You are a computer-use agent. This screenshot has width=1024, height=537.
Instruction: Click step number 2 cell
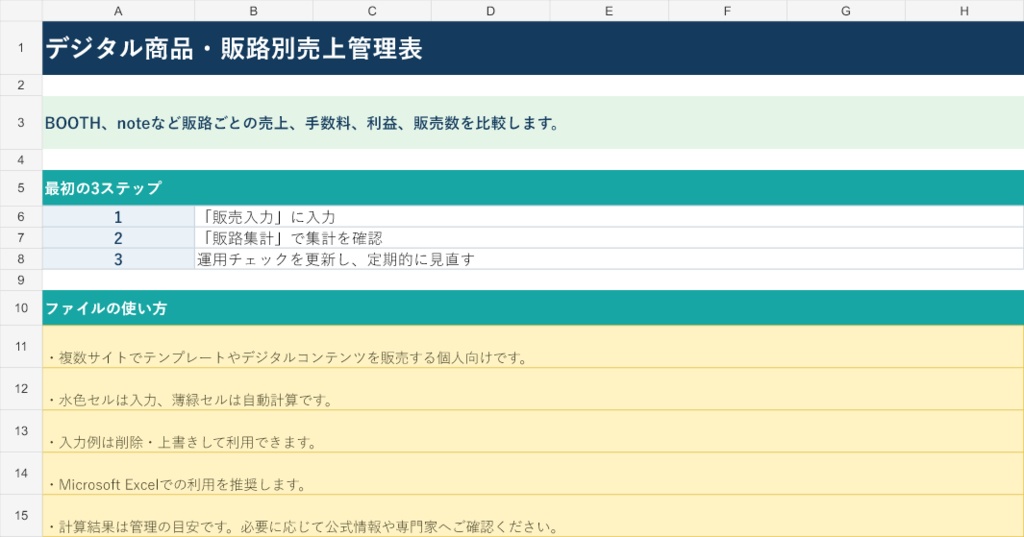pyautogui.click(x=118, y=238)
